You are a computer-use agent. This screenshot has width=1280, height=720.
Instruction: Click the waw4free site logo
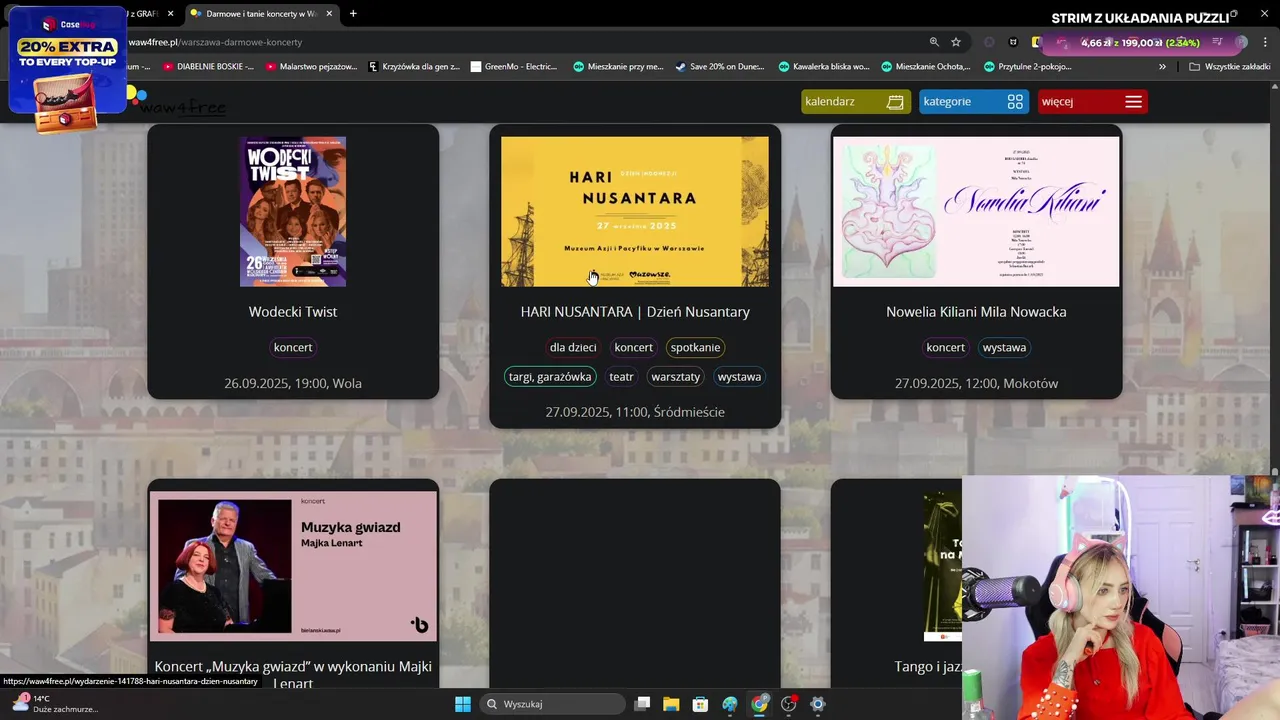coord(176,103)
